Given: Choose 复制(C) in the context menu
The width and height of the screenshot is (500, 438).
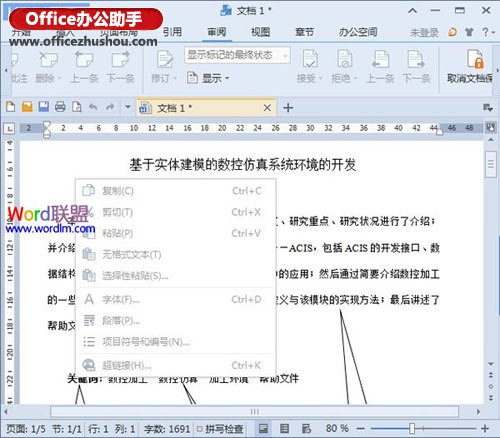Looking at the screenshot, I should pos(176,191).
